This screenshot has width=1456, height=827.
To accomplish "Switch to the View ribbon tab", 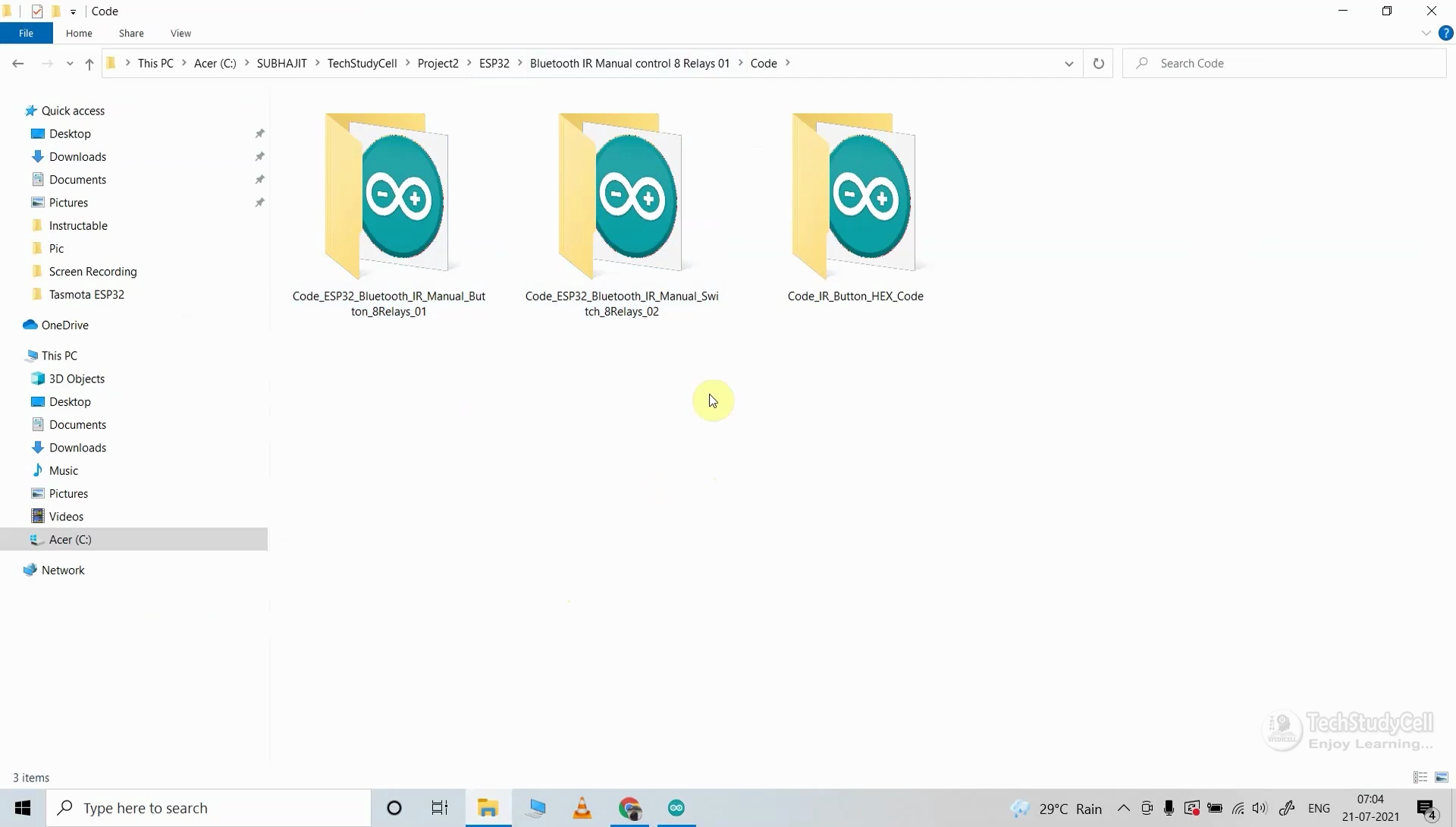I will coord(180,33).
